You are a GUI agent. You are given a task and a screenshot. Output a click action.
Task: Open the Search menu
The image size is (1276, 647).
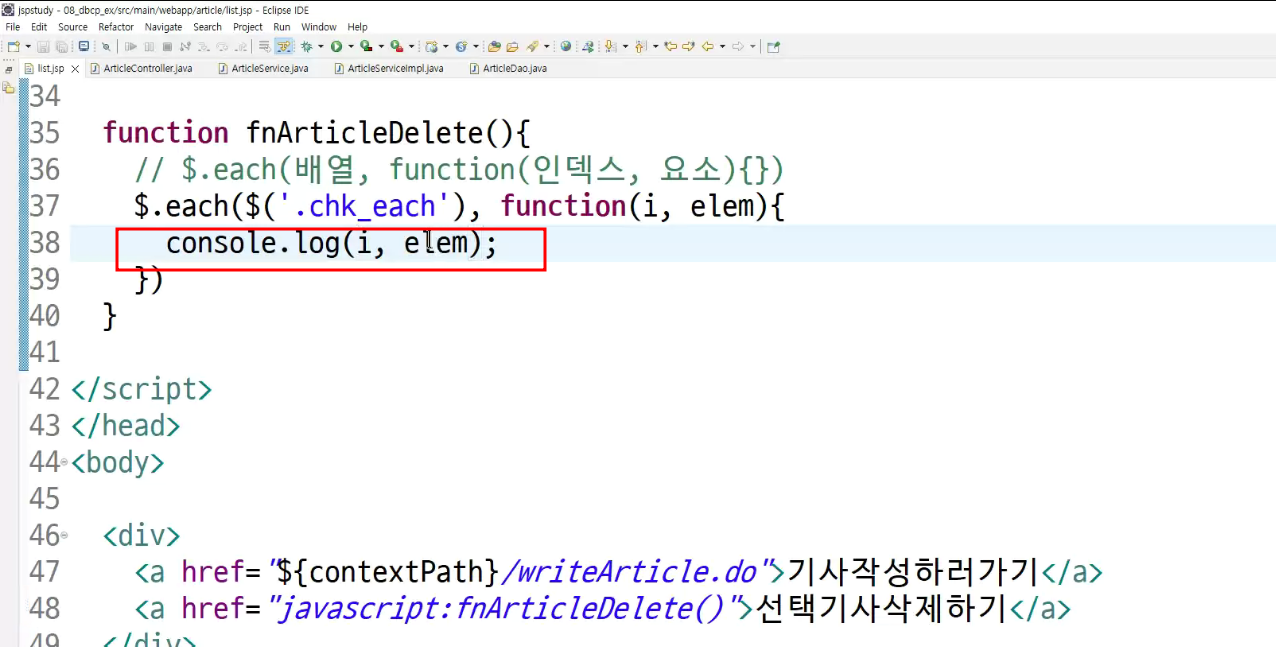(208, 27)
